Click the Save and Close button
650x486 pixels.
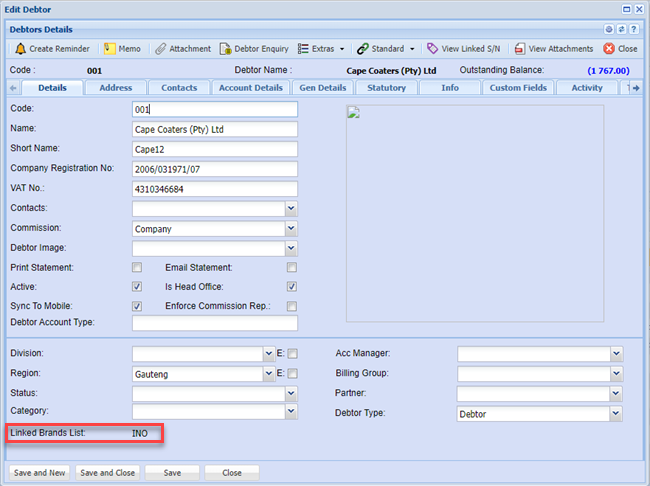coord(107,473)
